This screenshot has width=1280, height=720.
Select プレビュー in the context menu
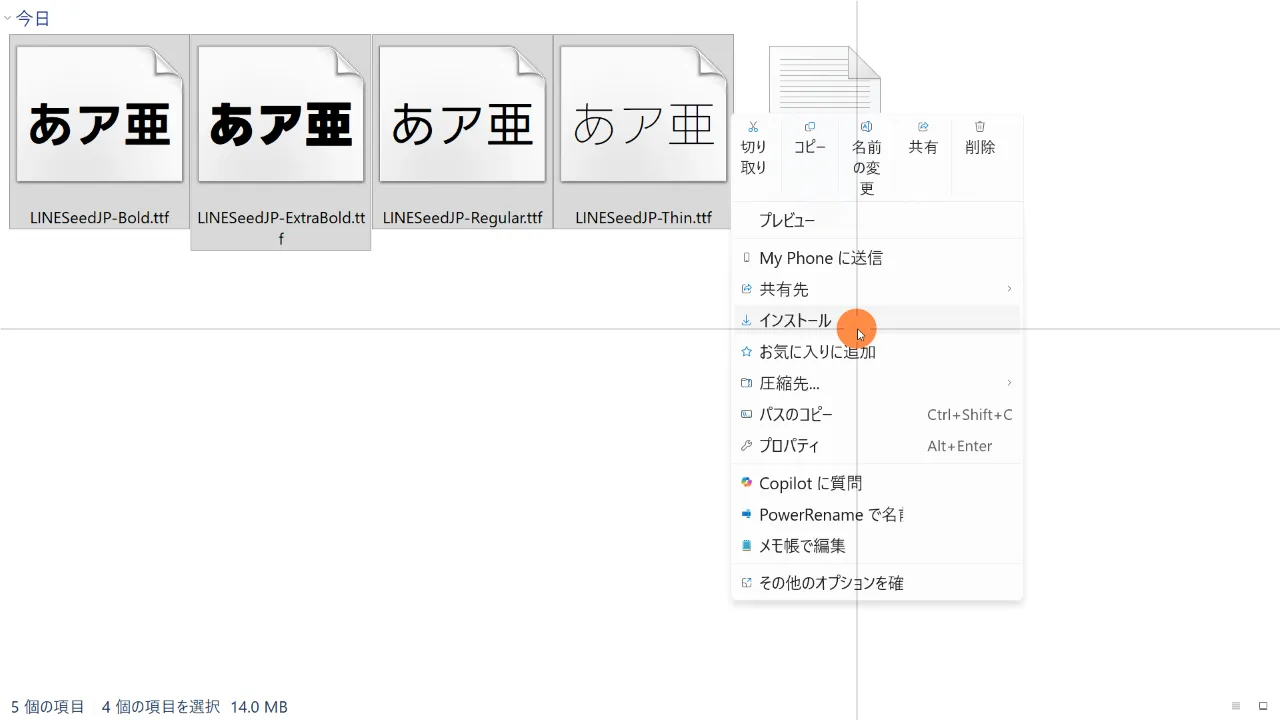(877, 220)
